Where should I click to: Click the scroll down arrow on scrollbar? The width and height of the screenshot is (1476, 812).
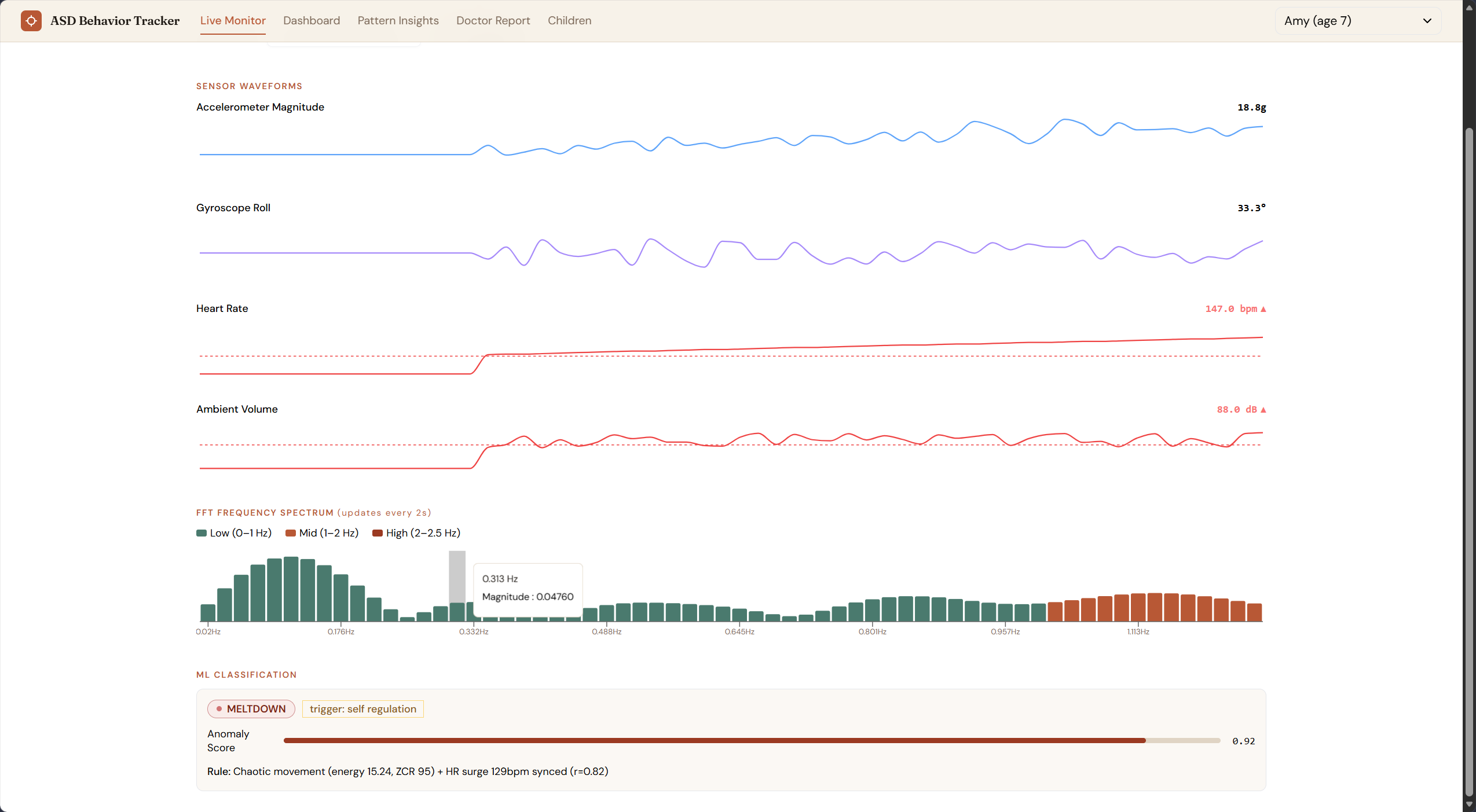pos(1469,804)
